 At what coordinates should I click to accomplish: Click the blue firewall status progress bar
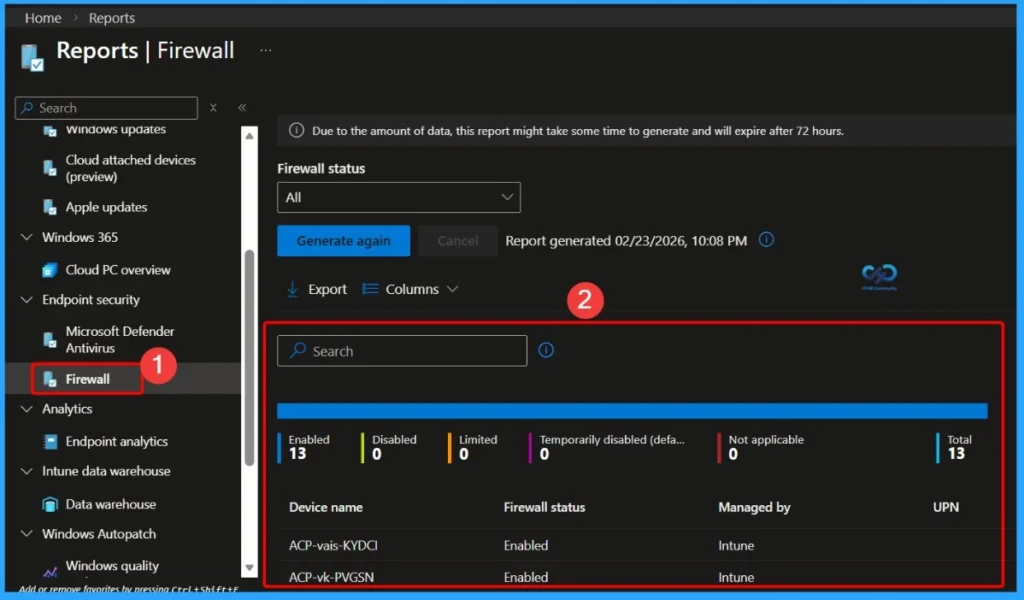click(630, 410)
